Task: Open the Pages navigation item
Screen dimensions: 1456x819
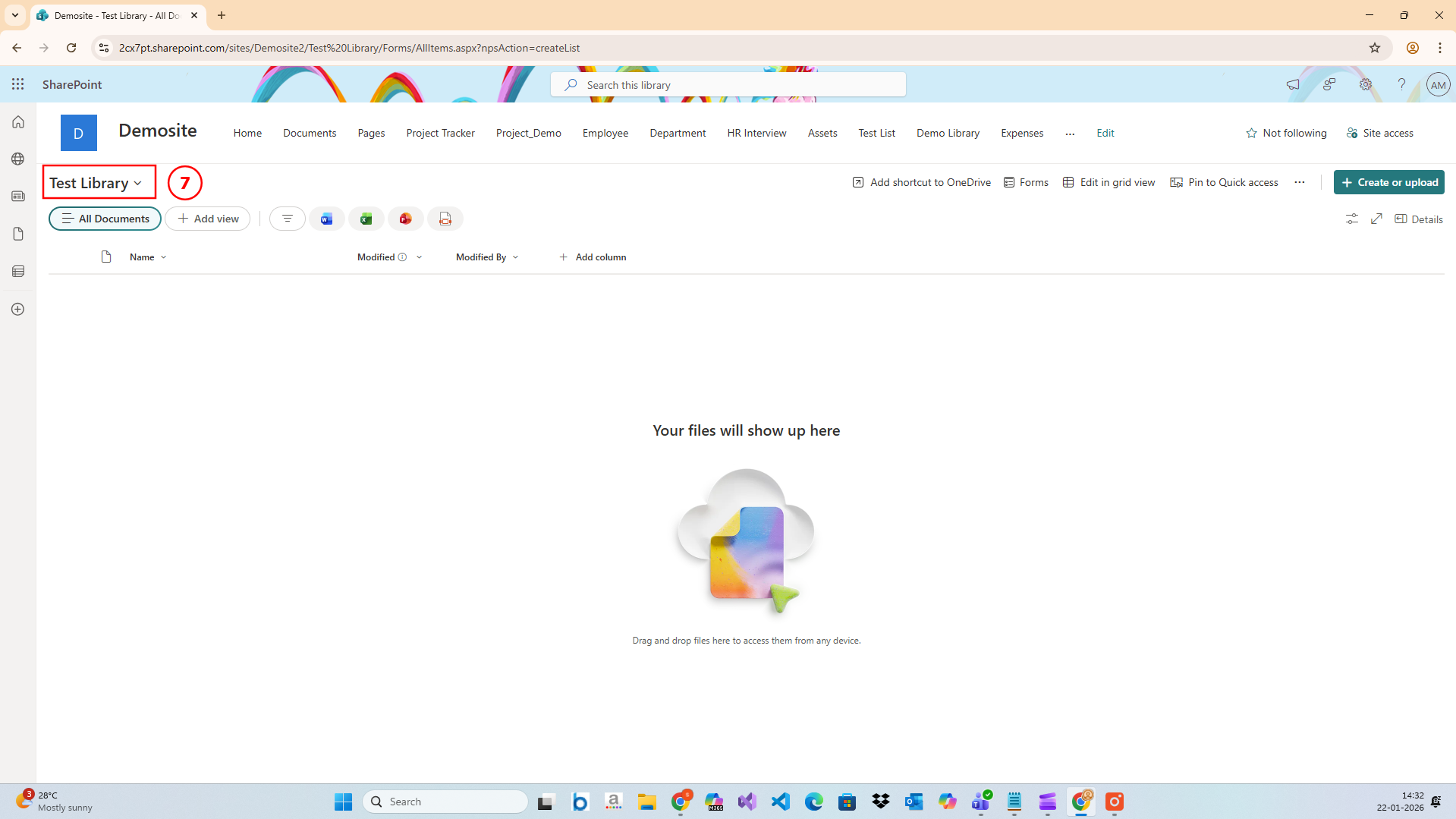Action: [x=371, y=133]
